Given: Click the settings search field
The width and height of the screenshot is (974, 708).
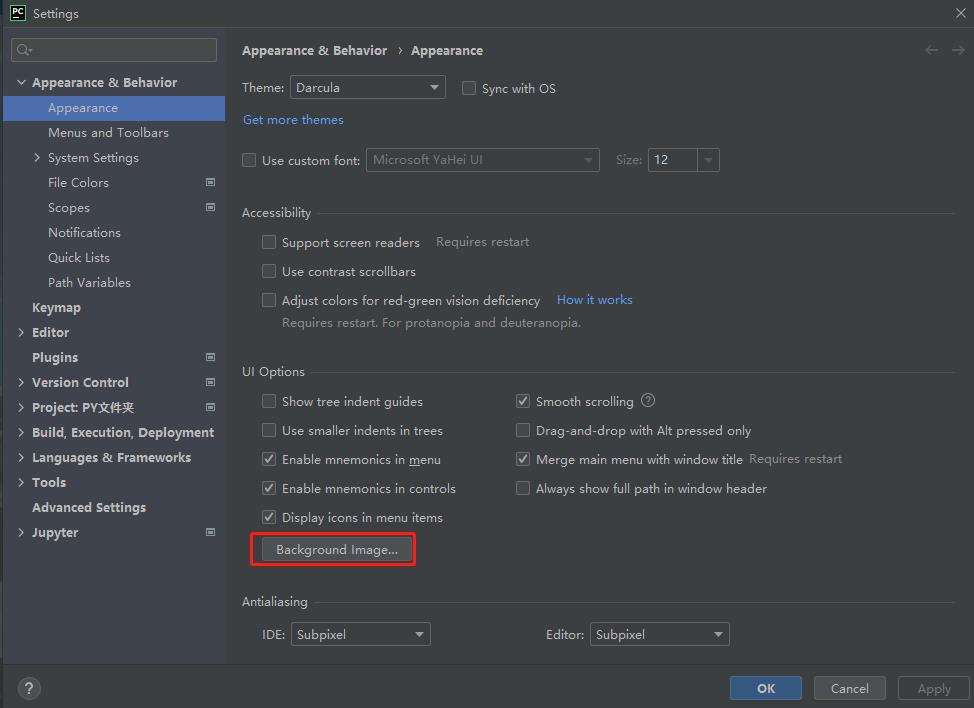Looking at the screenshot, I should (114, 49).
